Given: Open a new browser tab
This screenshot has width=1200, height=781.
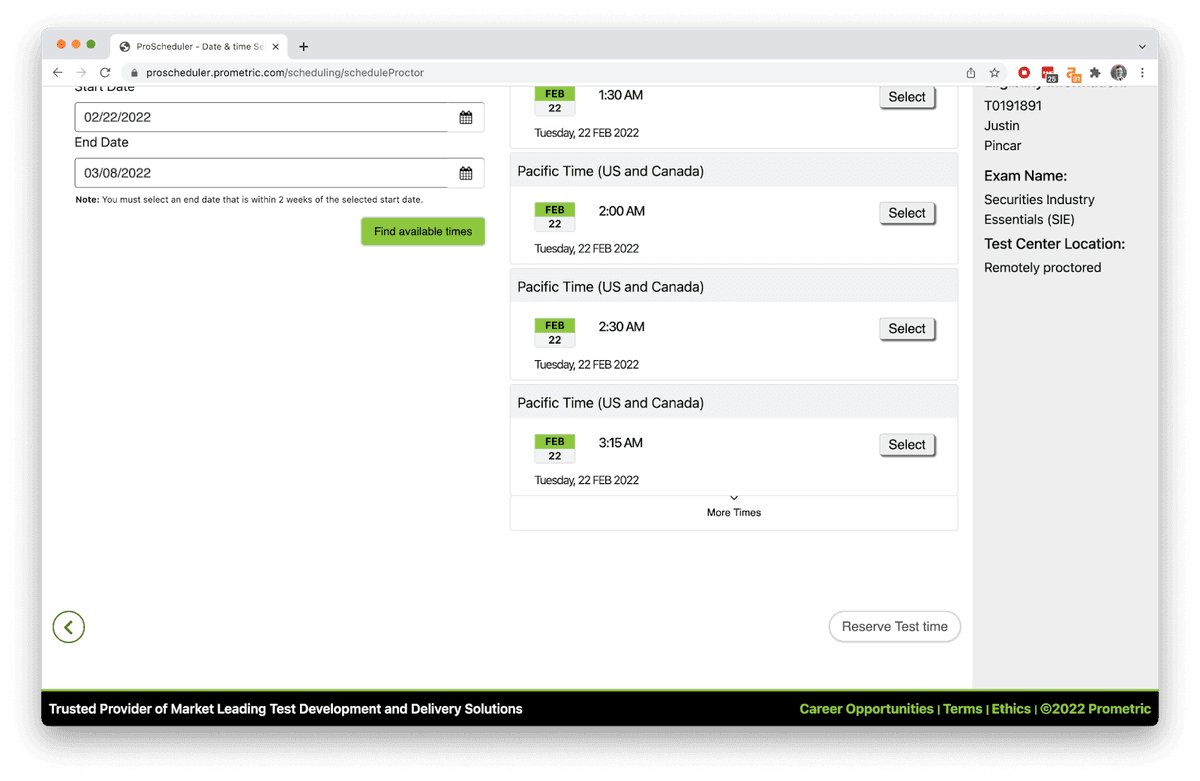Looking at the screenshot, I should 304,46.
